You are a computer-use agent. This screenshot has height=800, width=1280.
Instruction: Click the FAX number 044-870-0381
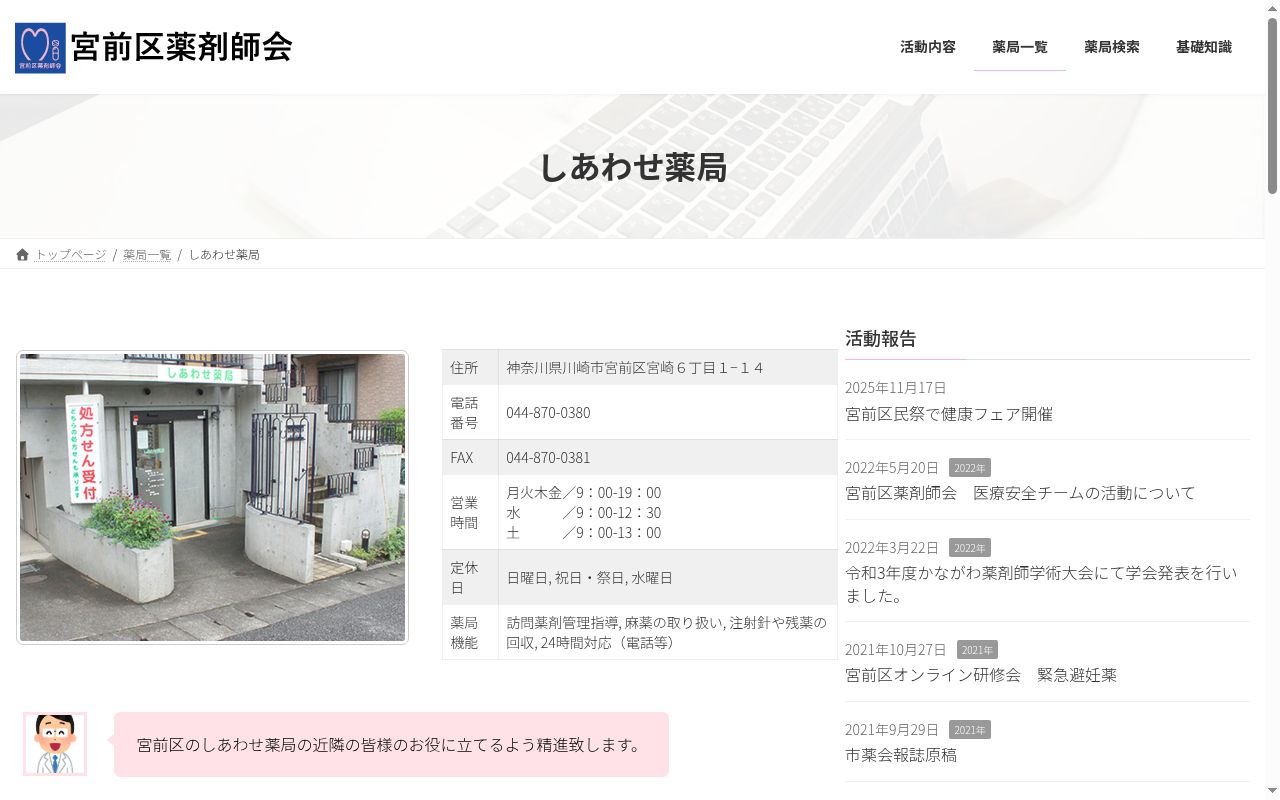point(548,458)
